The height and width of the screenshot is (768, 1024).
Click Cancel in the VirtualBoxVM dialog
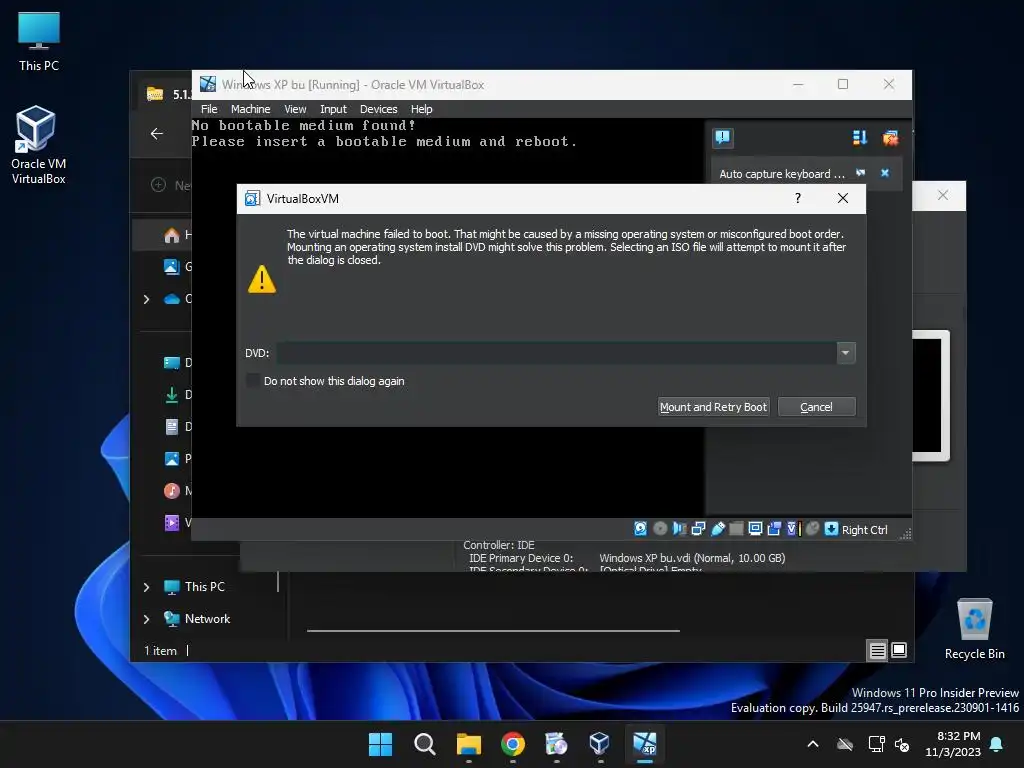pos(816,407)
